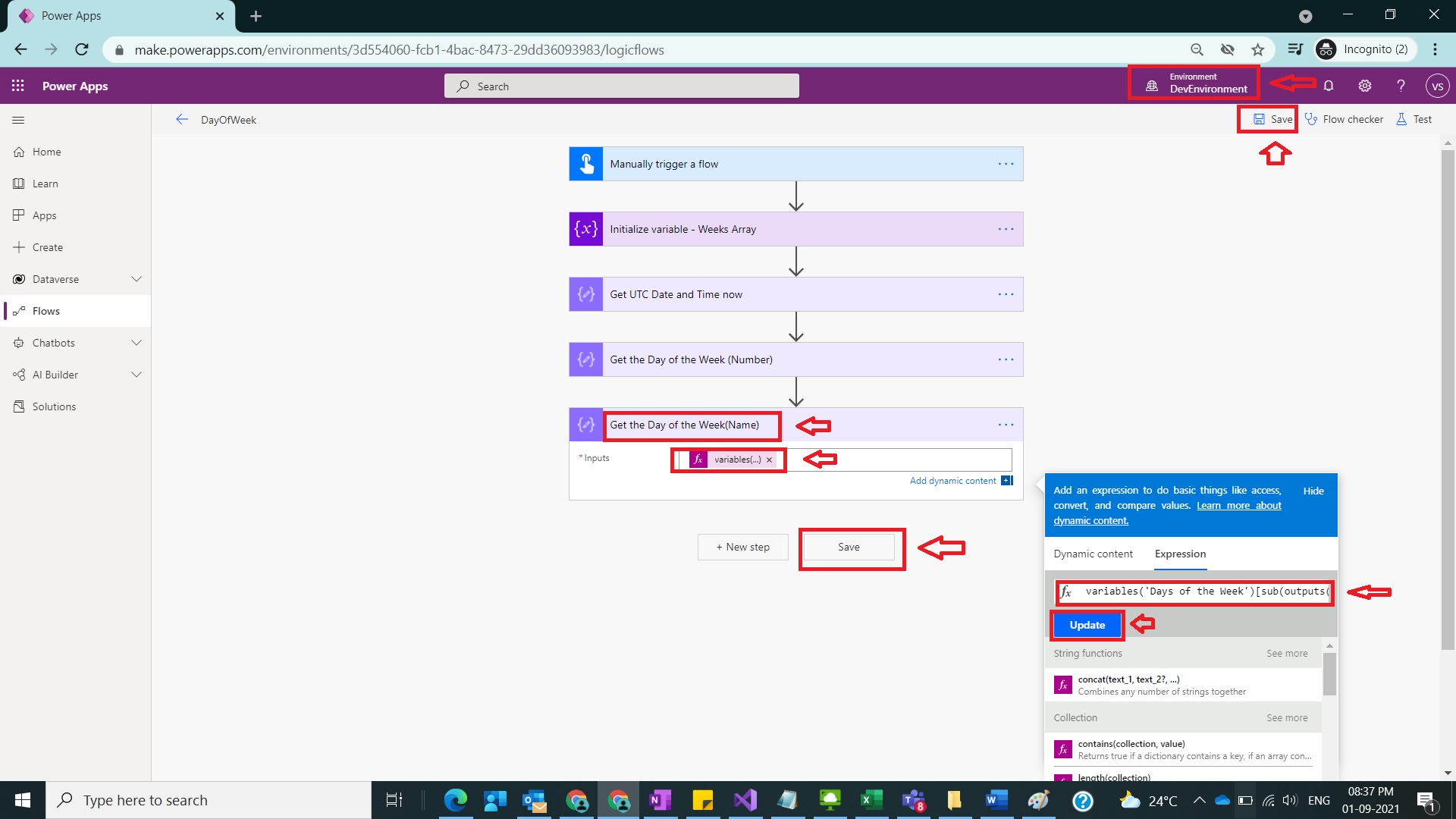This screenshot has width=1456, height=819.
Task: Hide the expression panel
Action: click(1312, 491)
